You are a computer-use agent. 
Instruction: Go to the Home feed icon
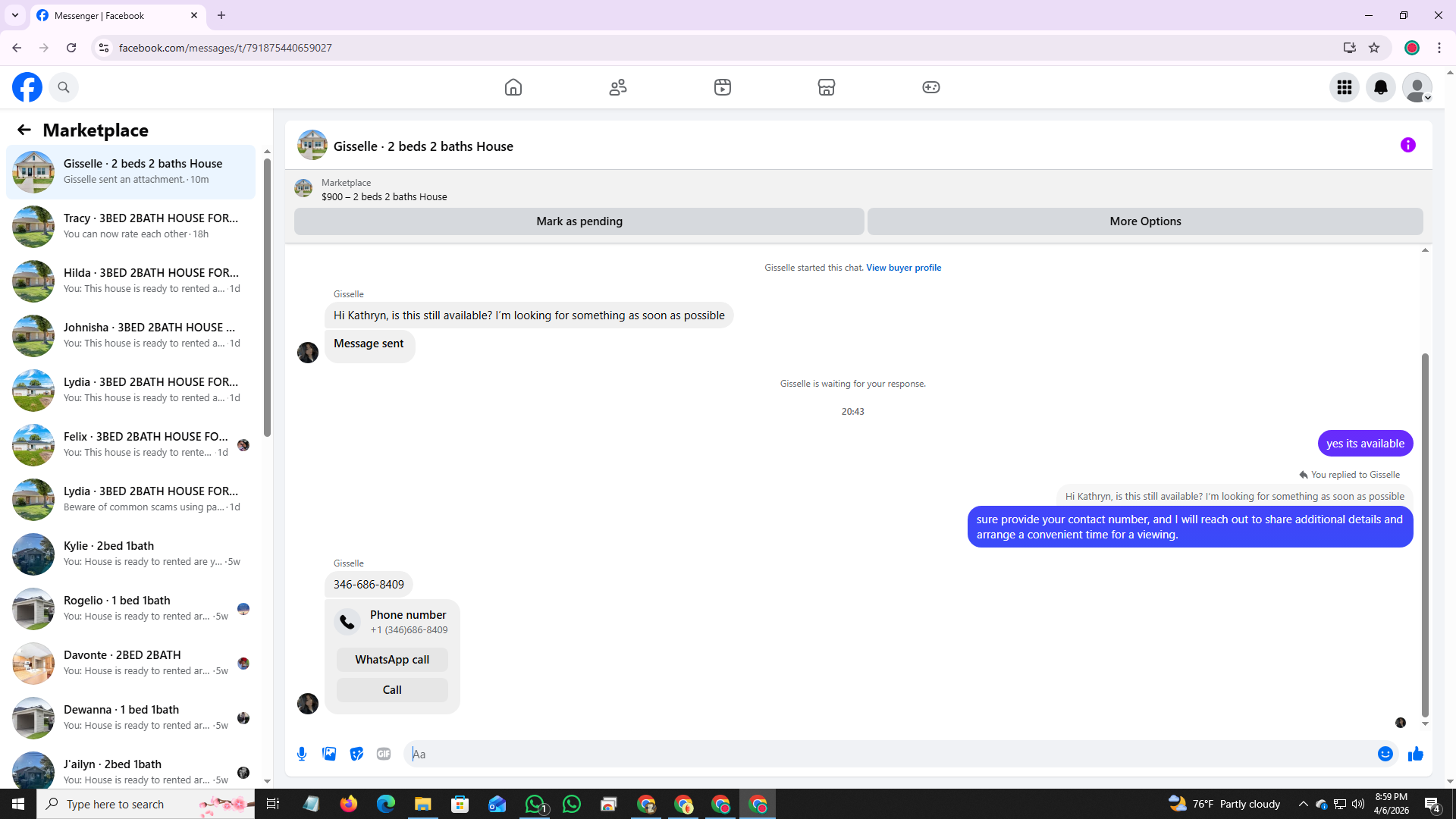click(x=513, y=87)
